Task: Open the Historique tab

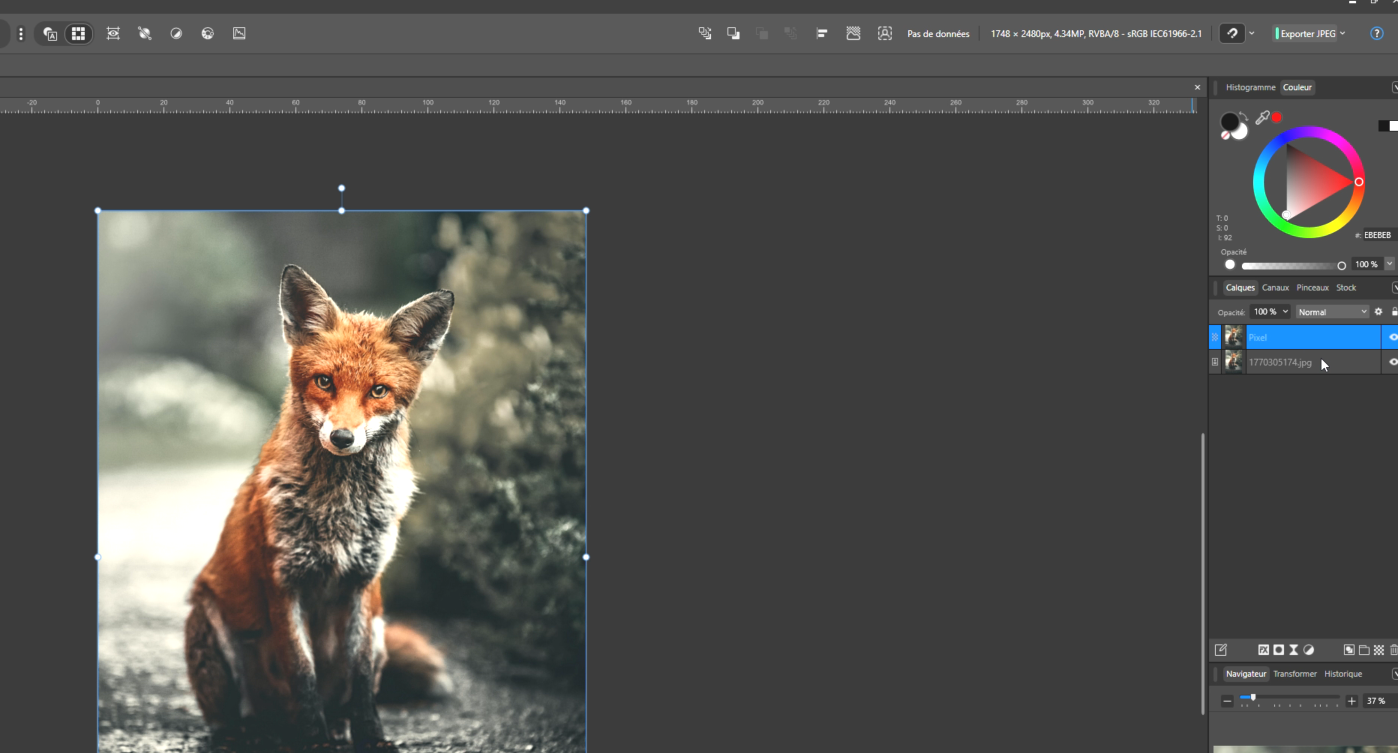Action: [1343, 674]
